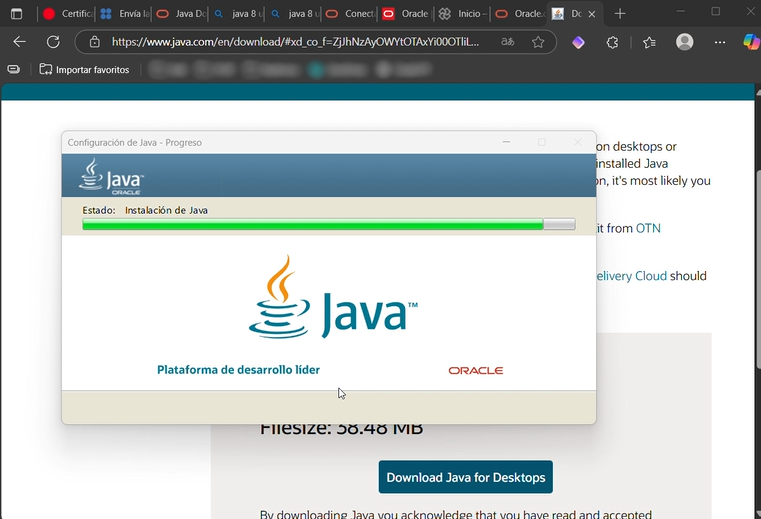
Task: Switch to the Certific tab
Action: (66, 14)
